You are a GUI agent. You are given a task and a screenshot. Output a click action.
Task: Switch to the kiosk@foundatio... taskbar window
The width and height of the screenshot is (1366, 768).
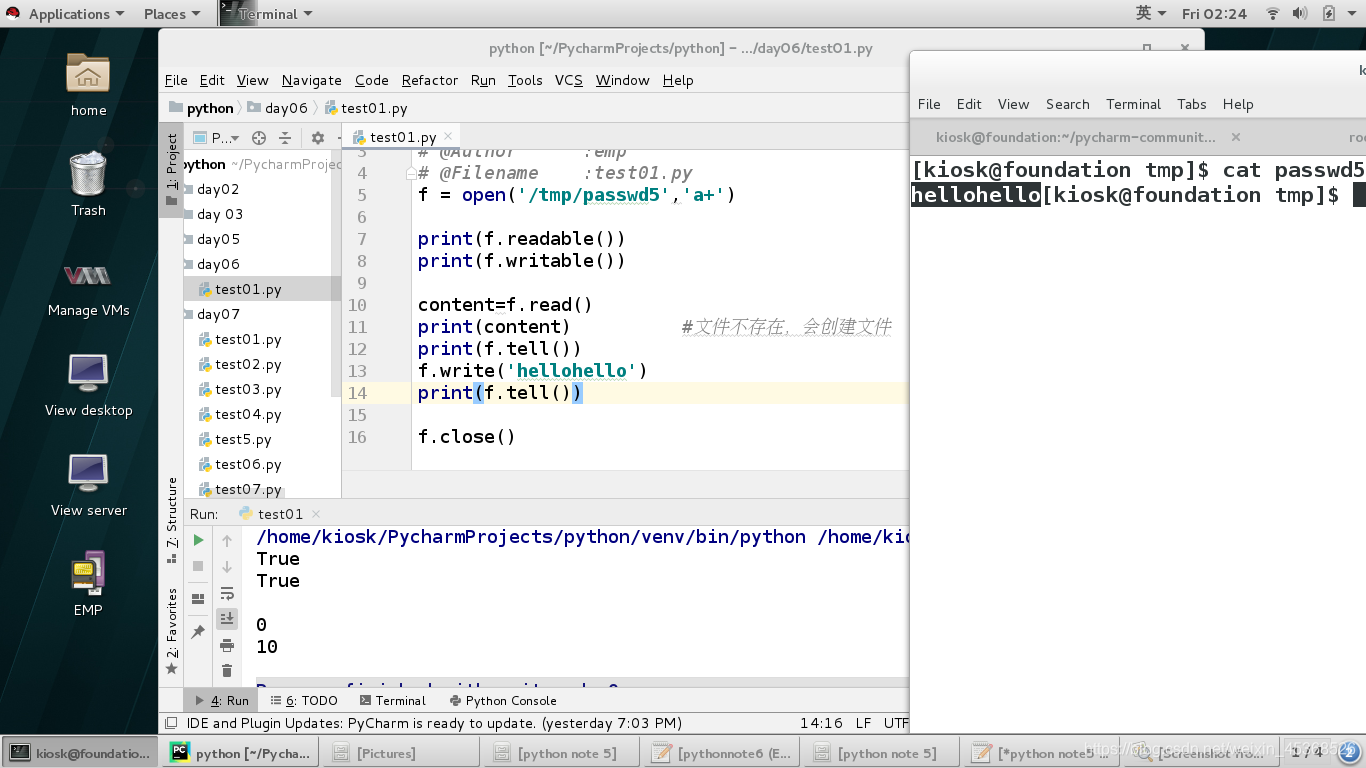click(80, 753)
